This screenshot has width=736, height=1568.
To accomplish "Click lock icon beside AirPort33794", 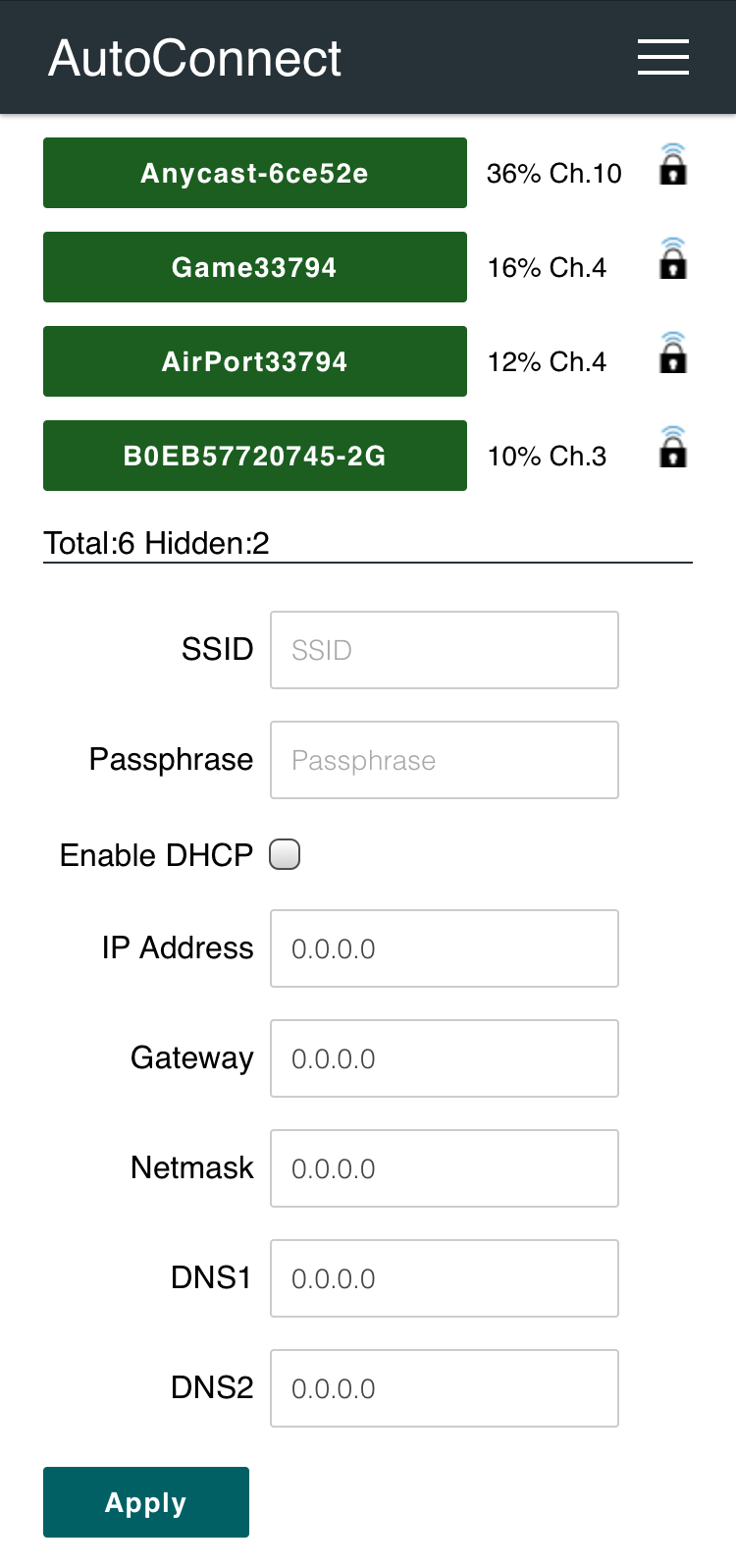I will [673, 353].
